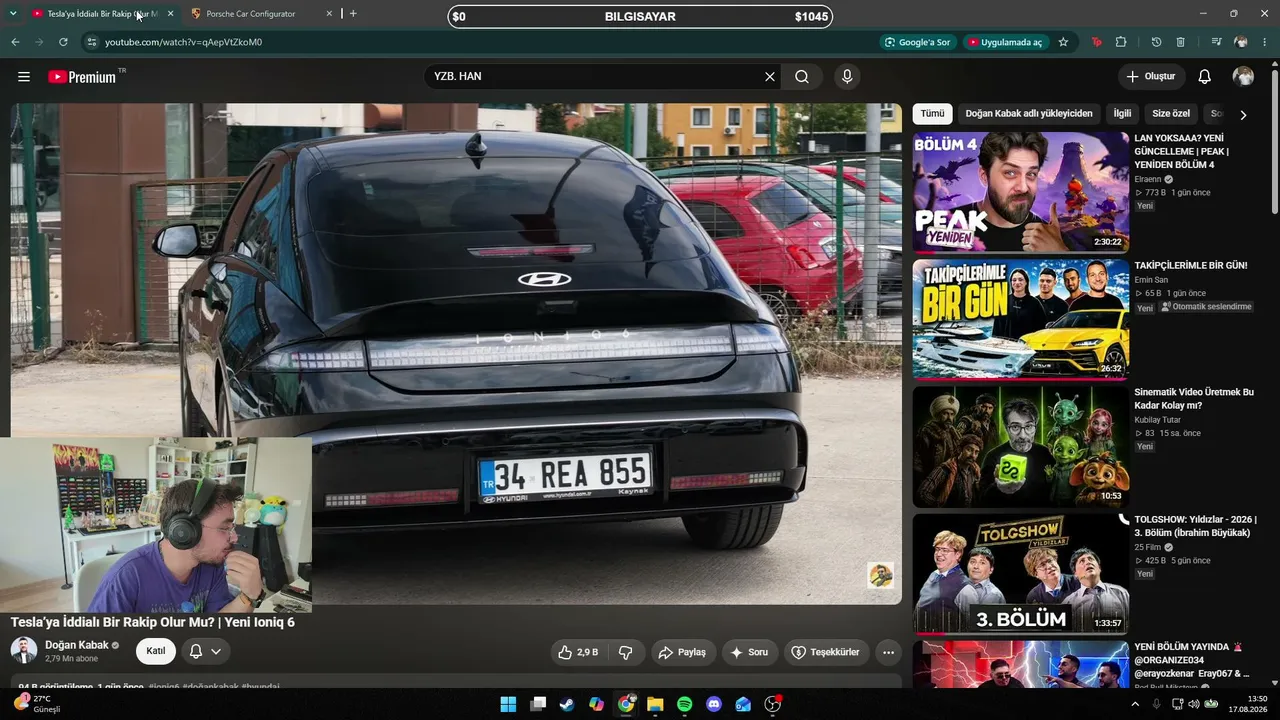Open the media controls toolbar icon
The image size is (1280, 720).
tap(1216, 42)
